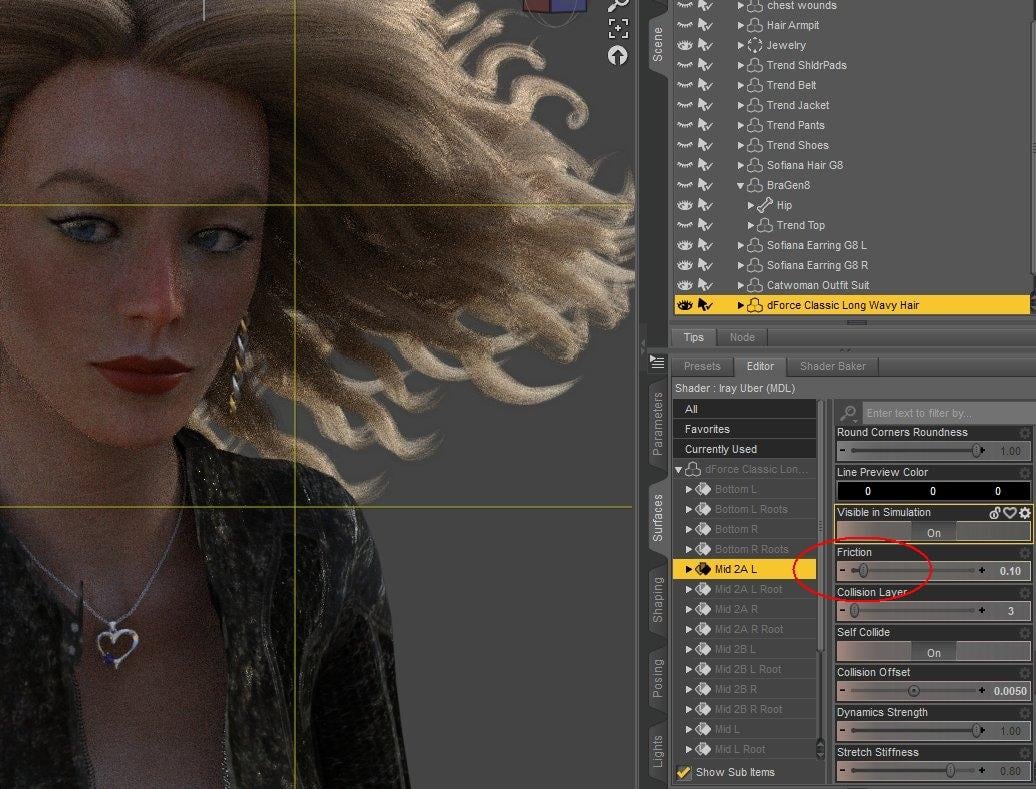Click the selectable arrow icon for BraGen8
Image resolution: width=1036 pixels, height=789 pixels.
(706, 185)
